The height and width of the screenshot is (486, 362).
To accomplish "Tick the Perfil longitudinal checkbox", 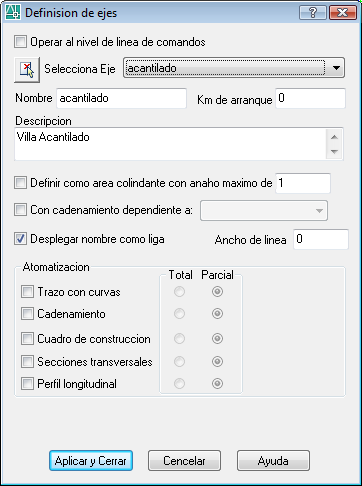I will click(x=27, y=383).
